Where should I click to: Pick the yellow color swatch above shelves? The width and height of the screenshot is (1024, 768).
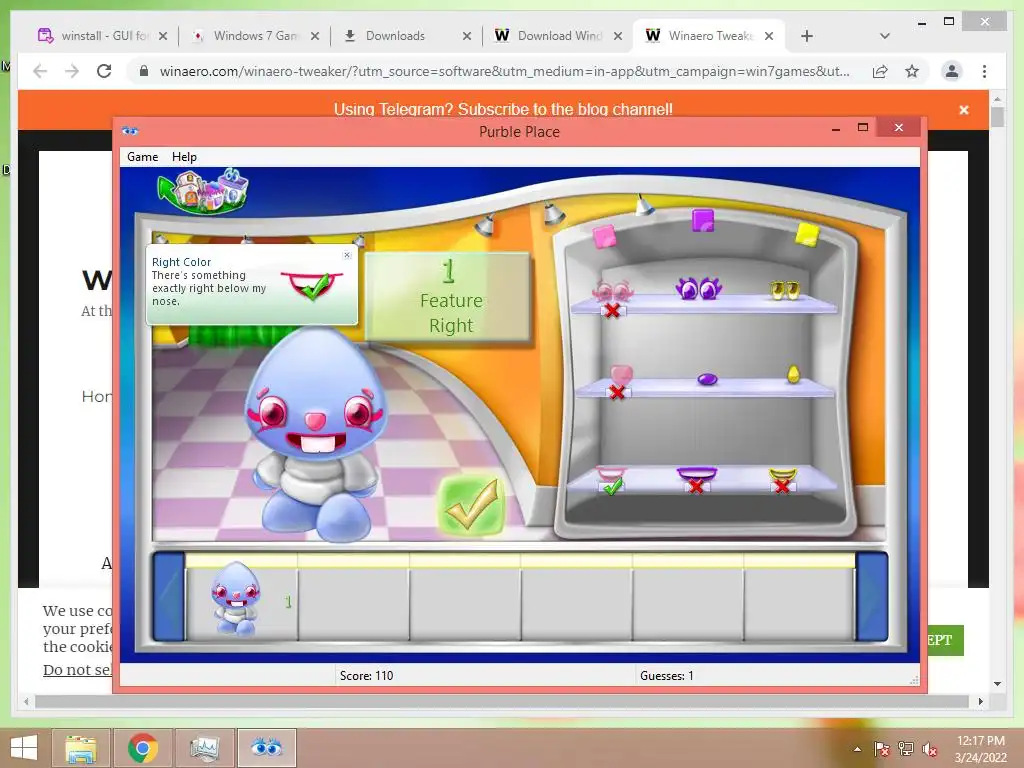point(807,234)
